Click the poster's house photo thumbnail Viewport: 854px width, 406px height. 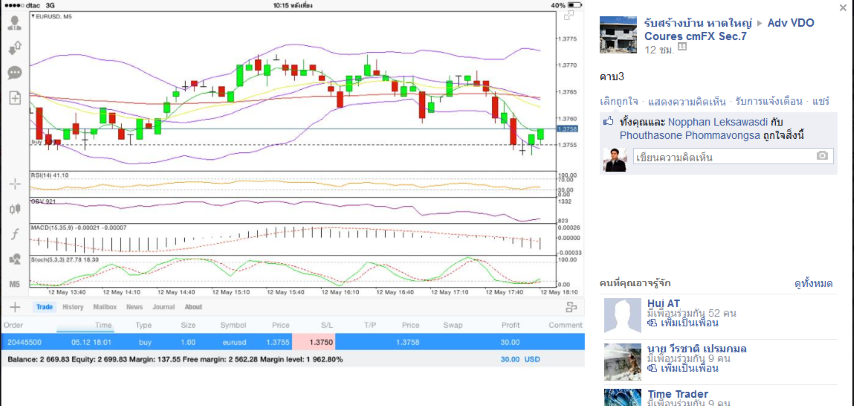tap(618, 34)
